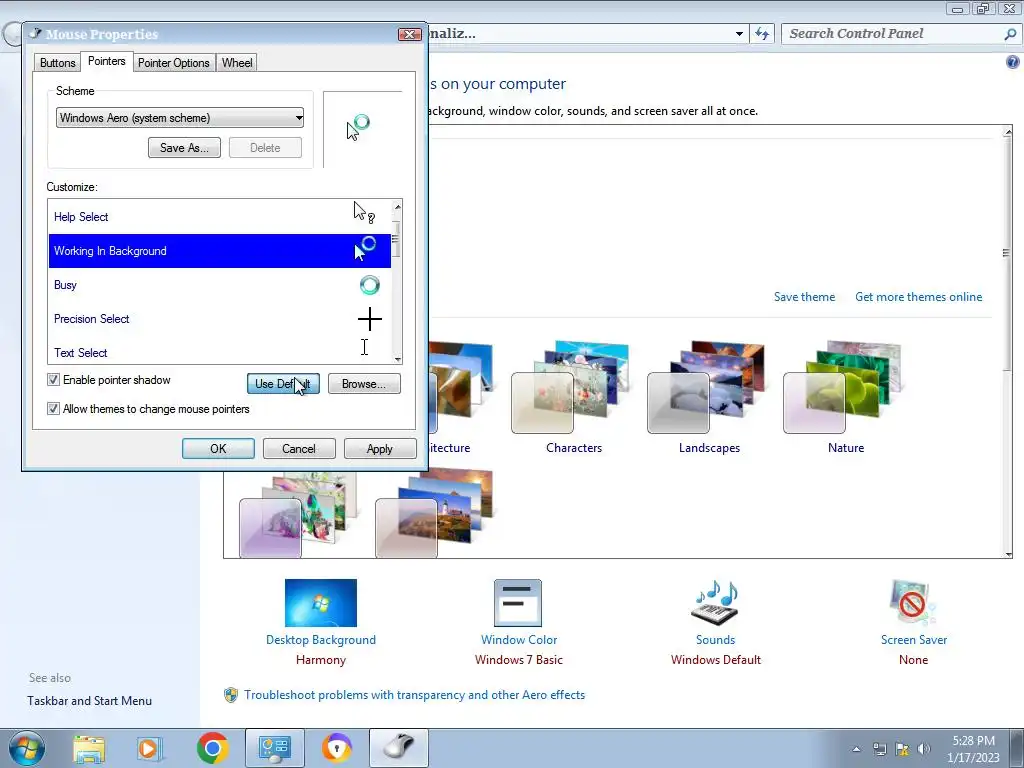Select the Help Select pointer row

(x=219, y=217)
